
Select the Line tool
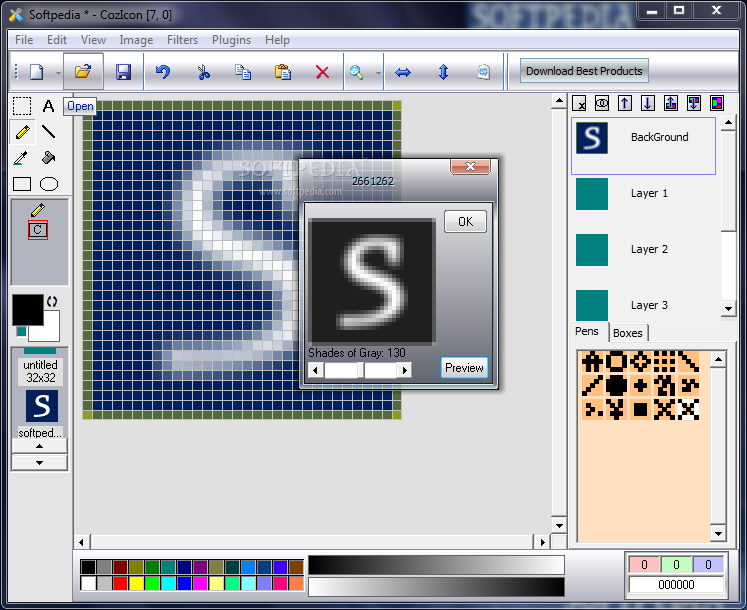49,132
